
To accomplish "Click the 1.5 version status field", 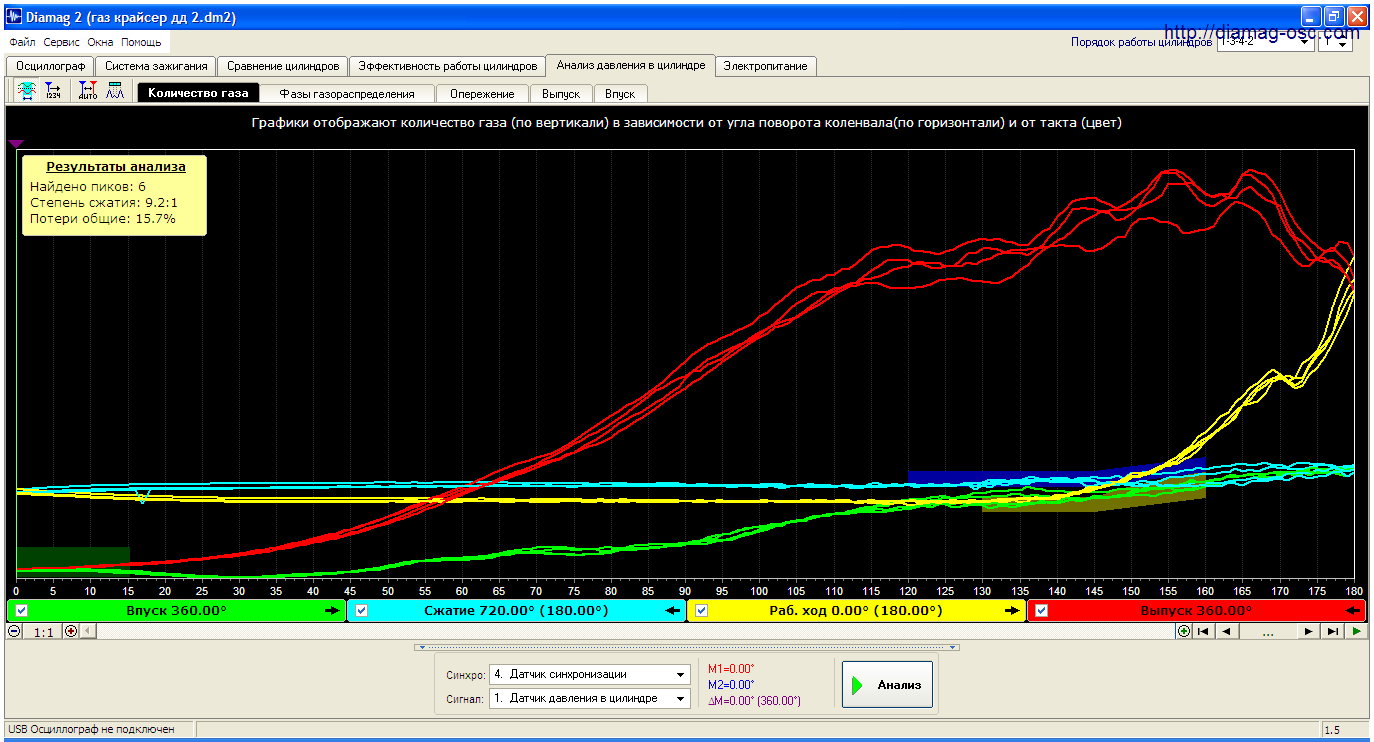I will [x=1345, y=731].
